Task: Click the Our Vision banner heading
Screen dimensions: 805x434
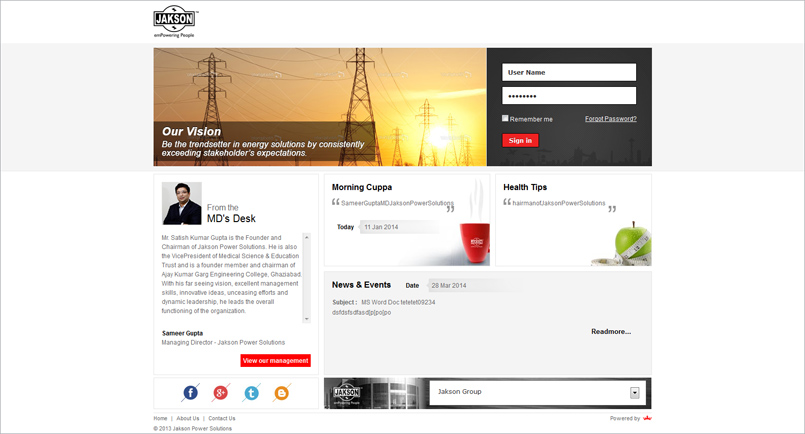Action: tap(191, 131)
